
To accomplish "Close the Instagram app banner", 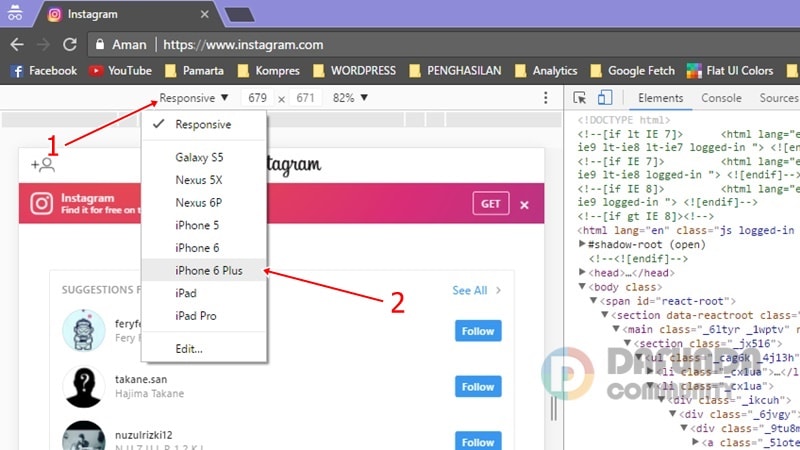I will (x=524, y=204).
